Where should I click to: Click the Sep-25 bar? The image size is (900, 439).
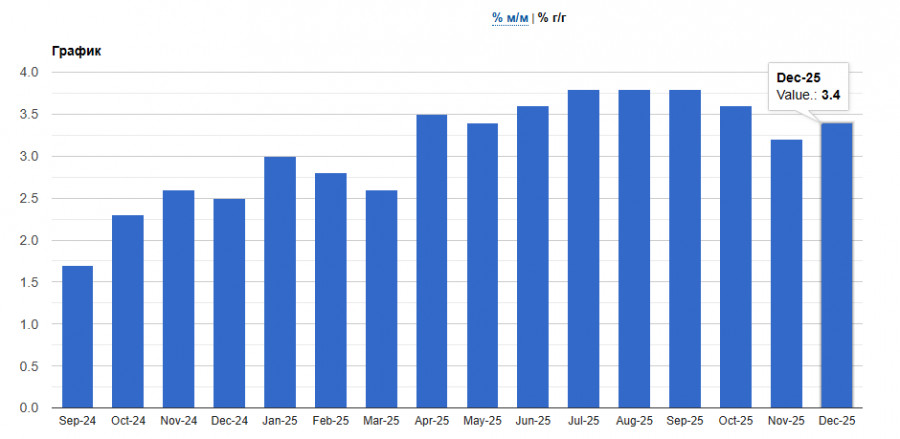pyautogui.click(x=685, y=248)
